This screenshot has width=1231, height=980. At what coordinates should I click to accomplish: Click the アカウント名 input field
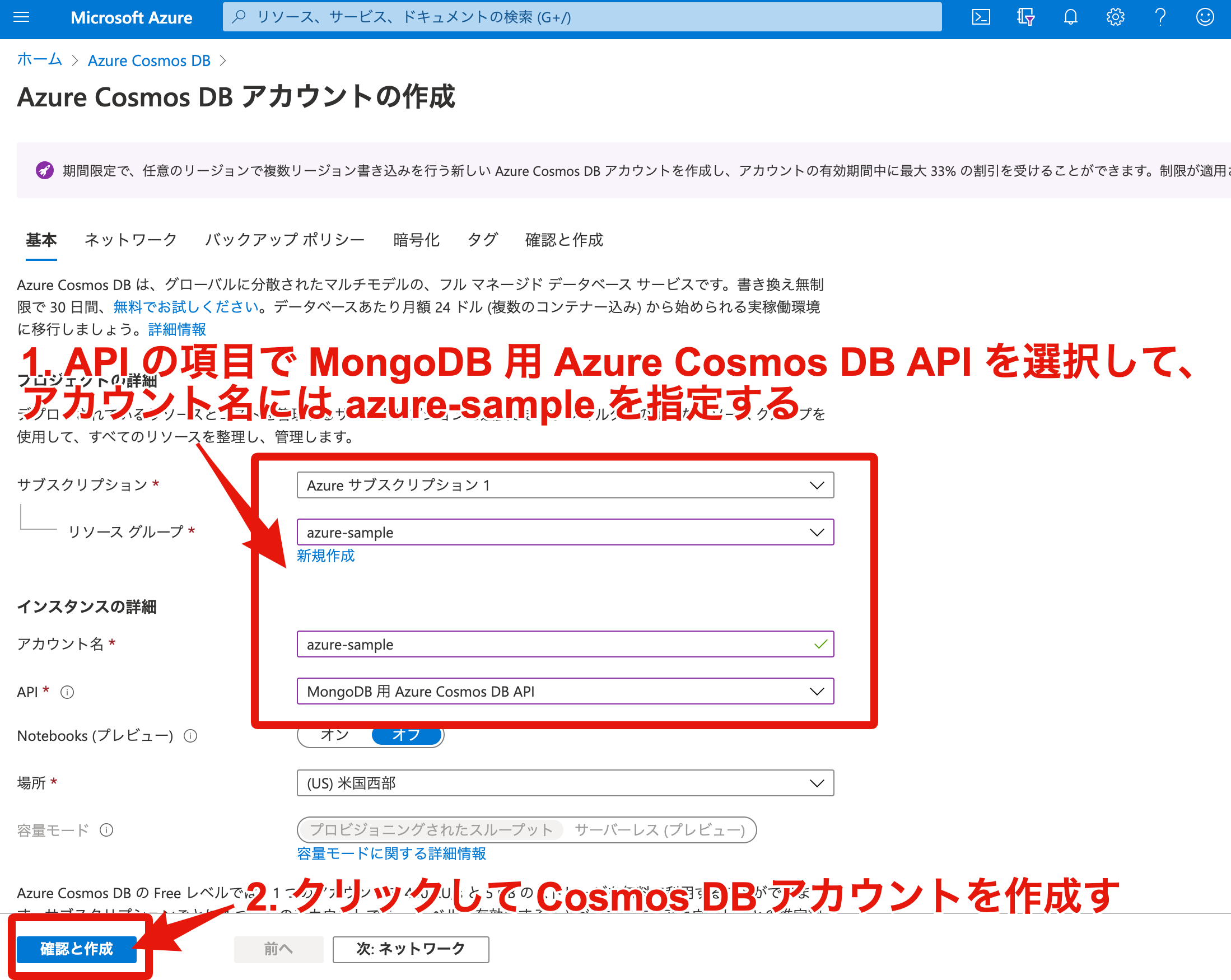pyautogui.click(x=554, y=645)
